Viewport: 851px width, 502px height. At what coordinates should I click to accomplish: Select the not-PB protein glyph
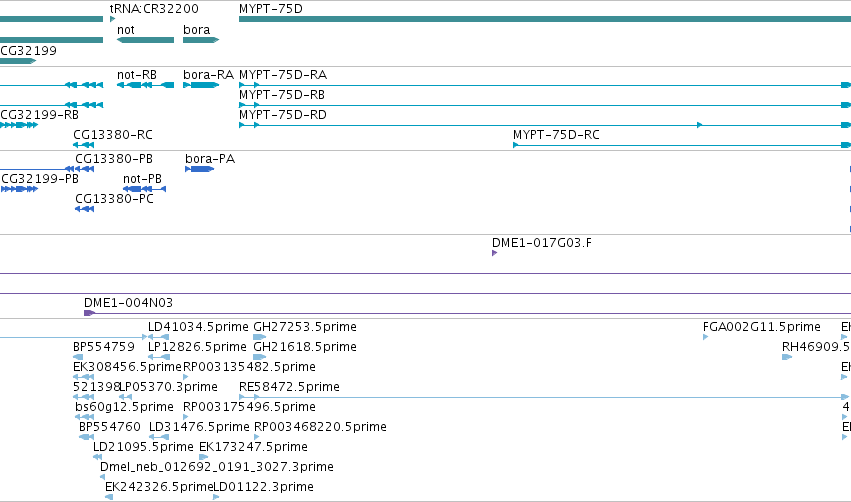click(x=144, y=189)
